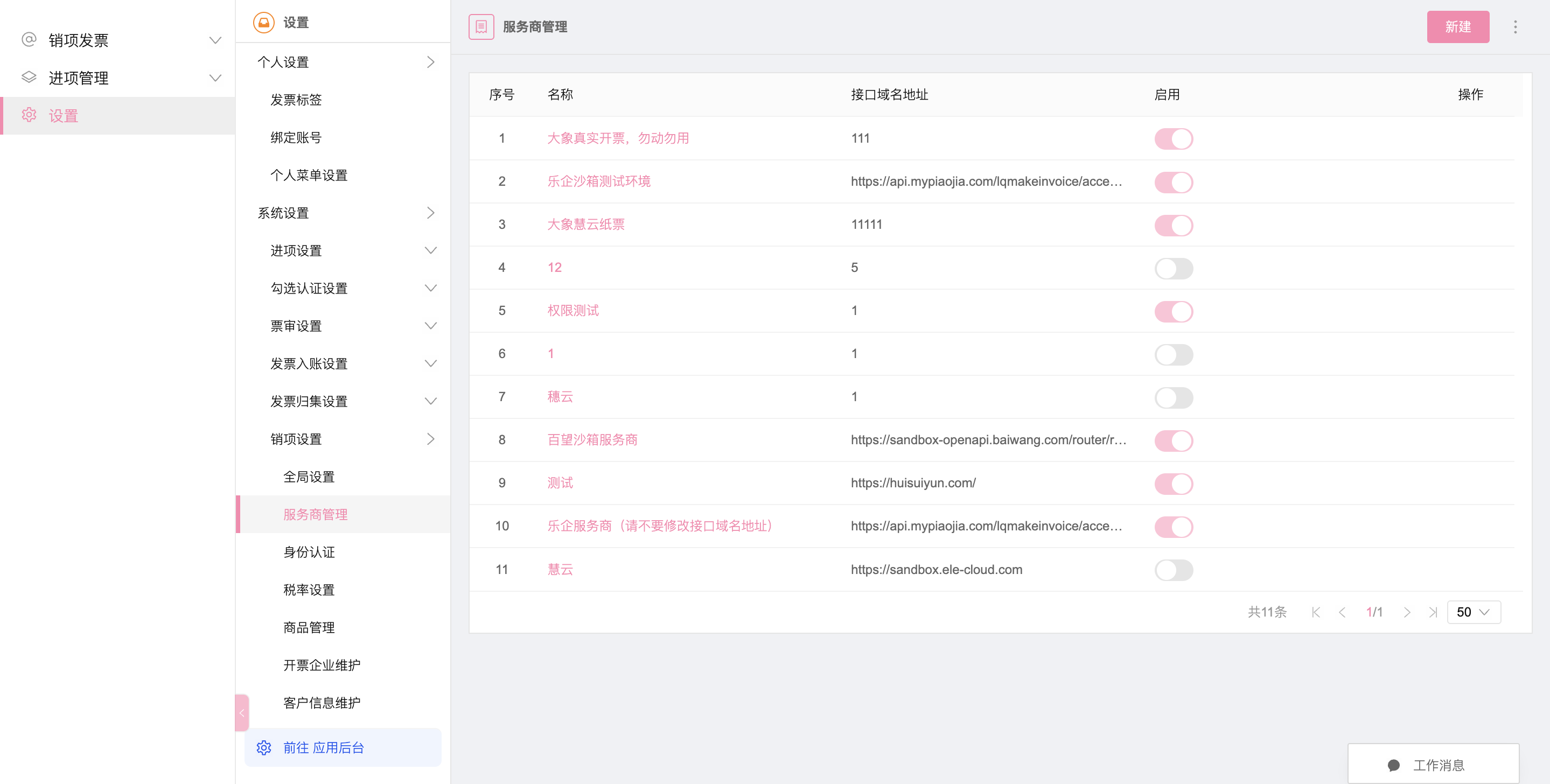Toggle switch for sequence number 6 row
Image resolution: width=1550 pixels, height=784 pixels.
[x=1174, y=354]
